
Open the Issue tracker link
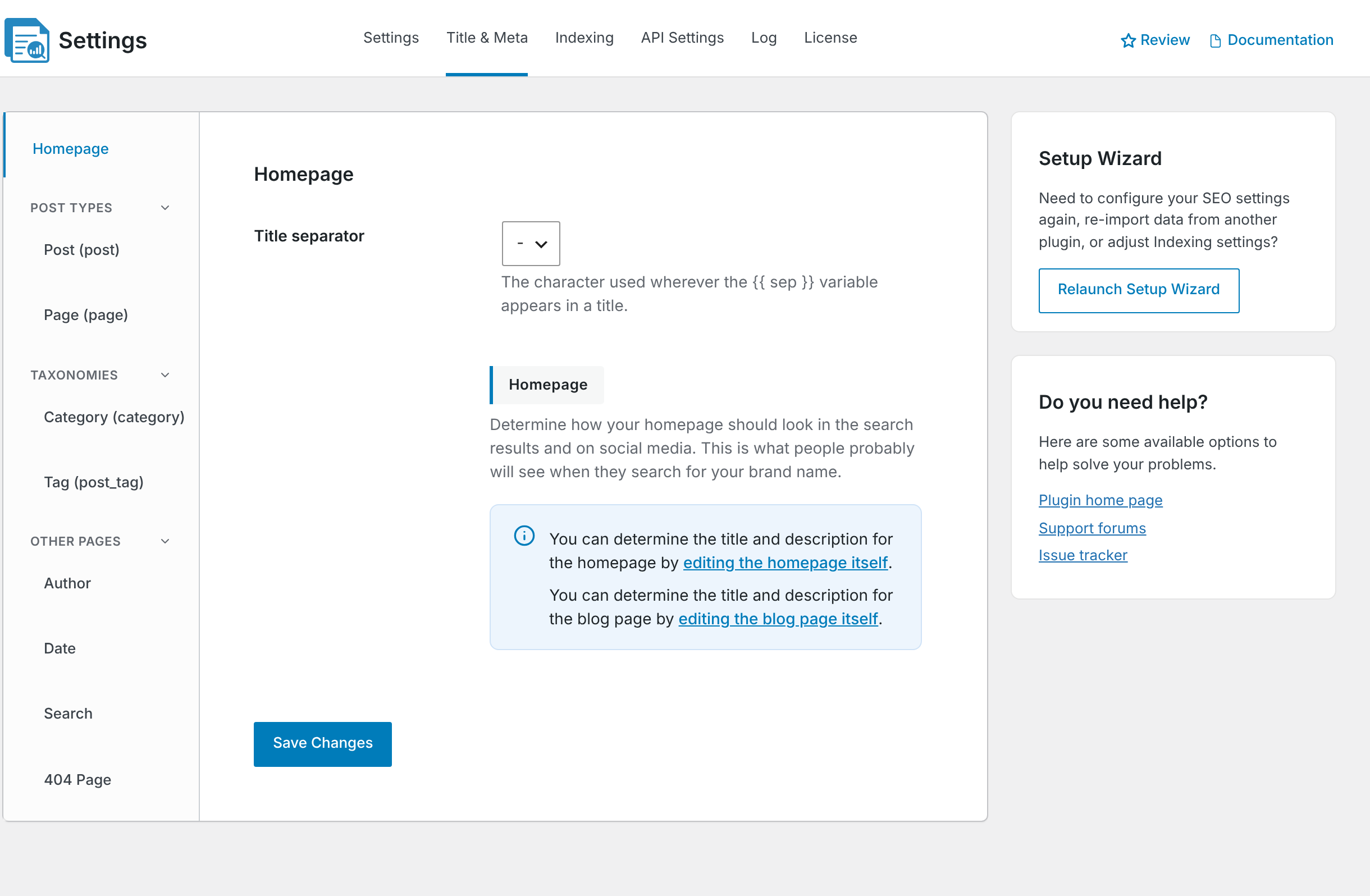click(1083, 555)
